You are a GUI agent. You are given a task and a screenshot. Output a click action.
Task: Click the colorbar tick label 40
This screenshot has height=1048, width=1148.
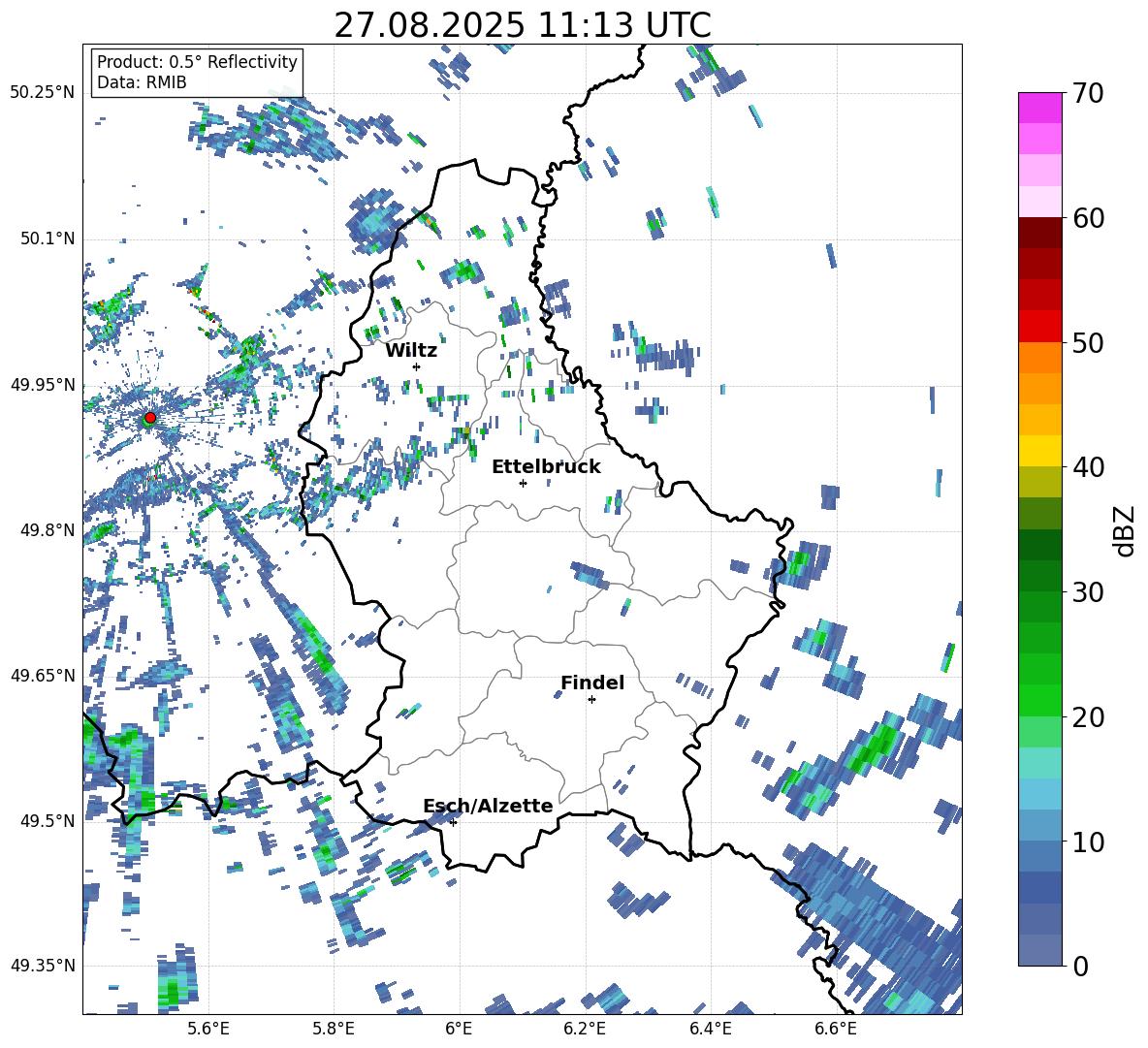click(1088, 467)
